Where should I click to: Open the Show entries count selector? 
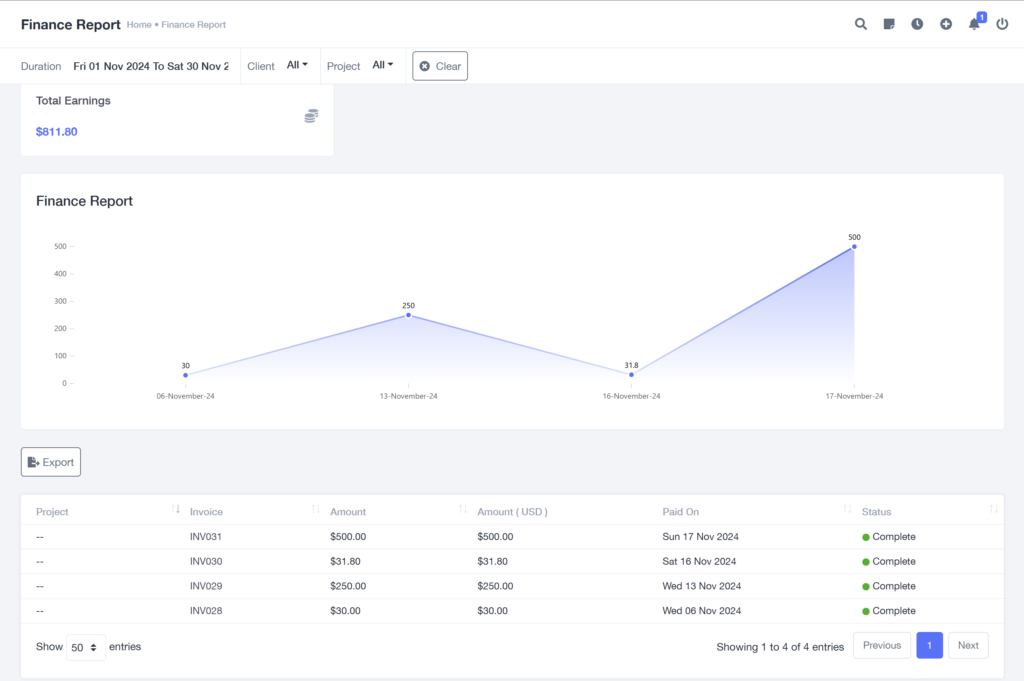85,647
